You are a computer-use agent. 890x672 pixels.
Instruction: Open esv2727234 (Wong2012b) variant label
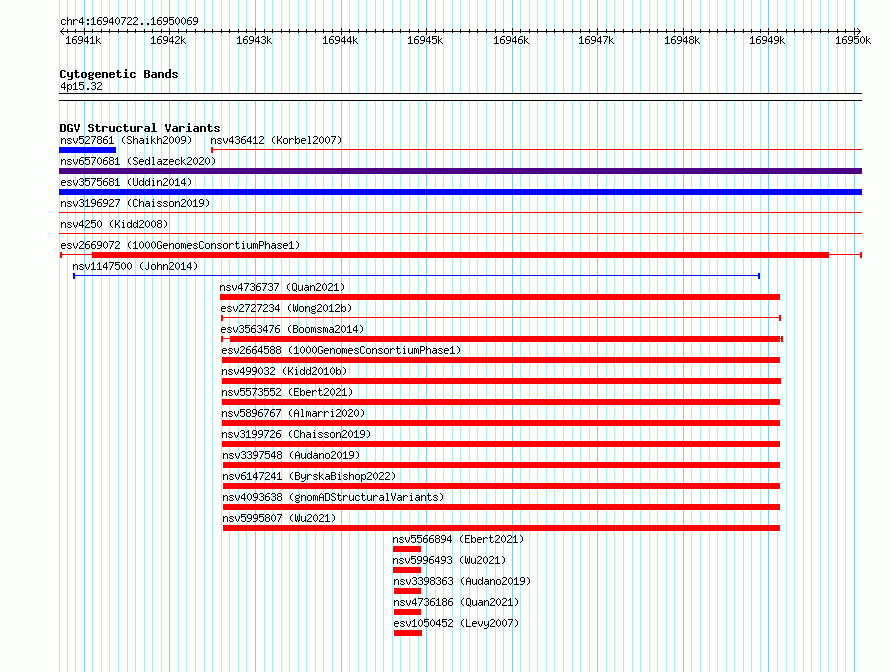[x=286, y=308]
